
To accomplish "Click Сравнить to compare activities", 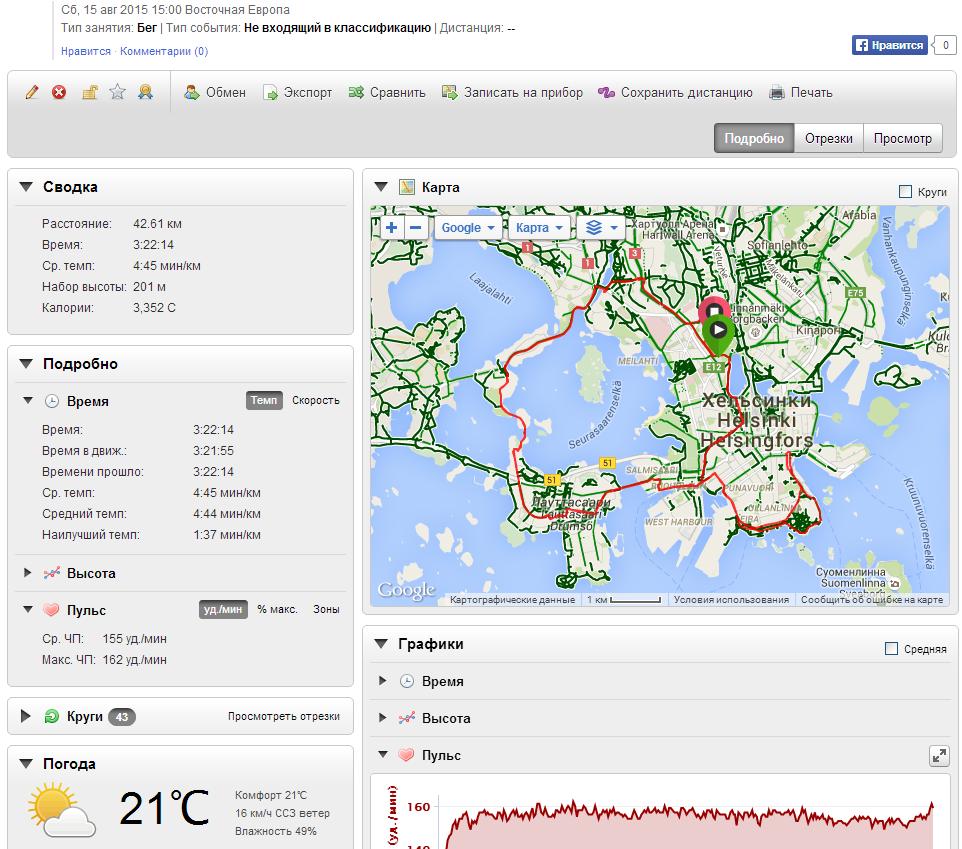I will coord(387,93).
